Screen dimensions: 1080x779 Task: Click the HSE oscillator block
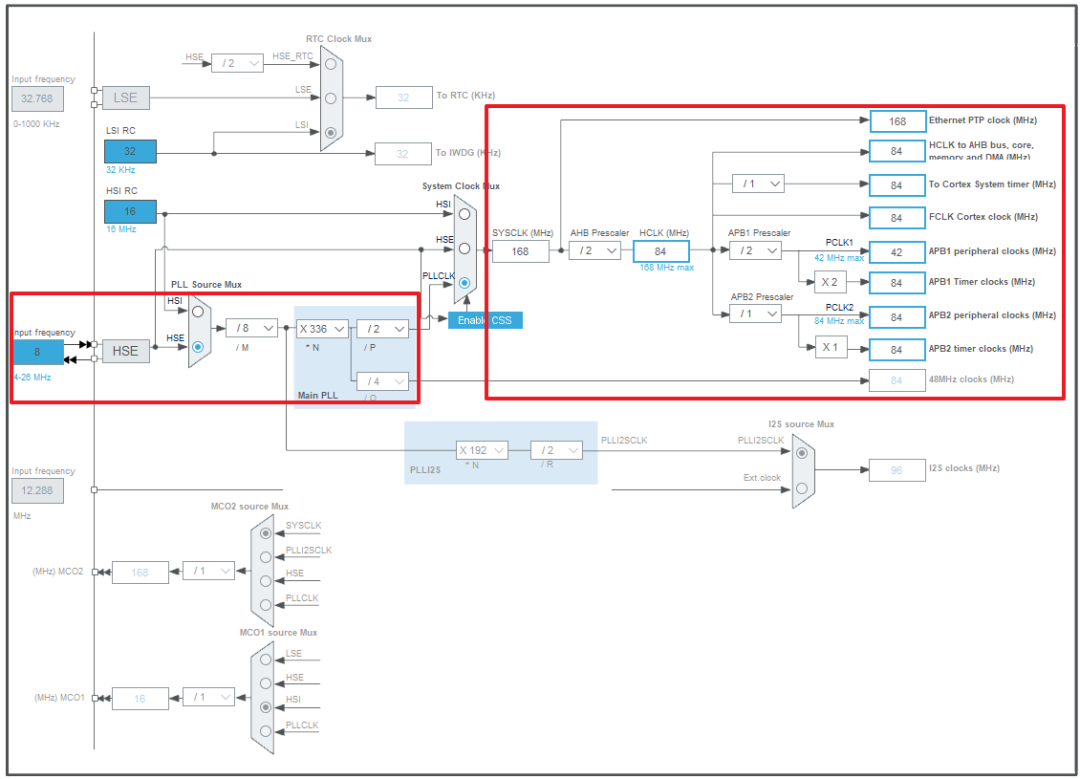tap(125, 351)
